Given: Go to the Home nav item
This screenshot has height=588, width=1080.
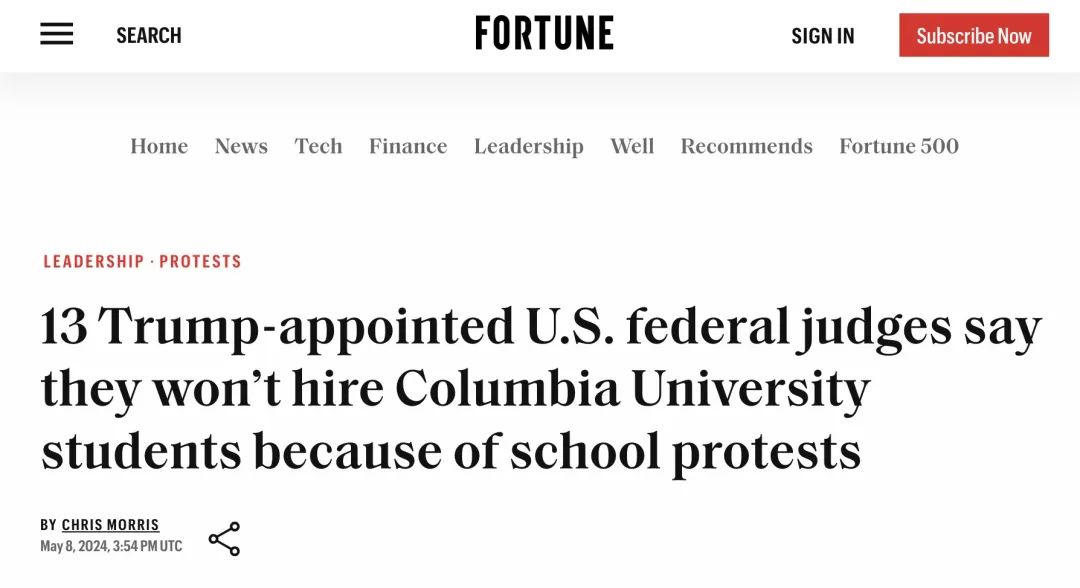Looking at the screenshot, I should pyautogui.click(x=159, y=146).
